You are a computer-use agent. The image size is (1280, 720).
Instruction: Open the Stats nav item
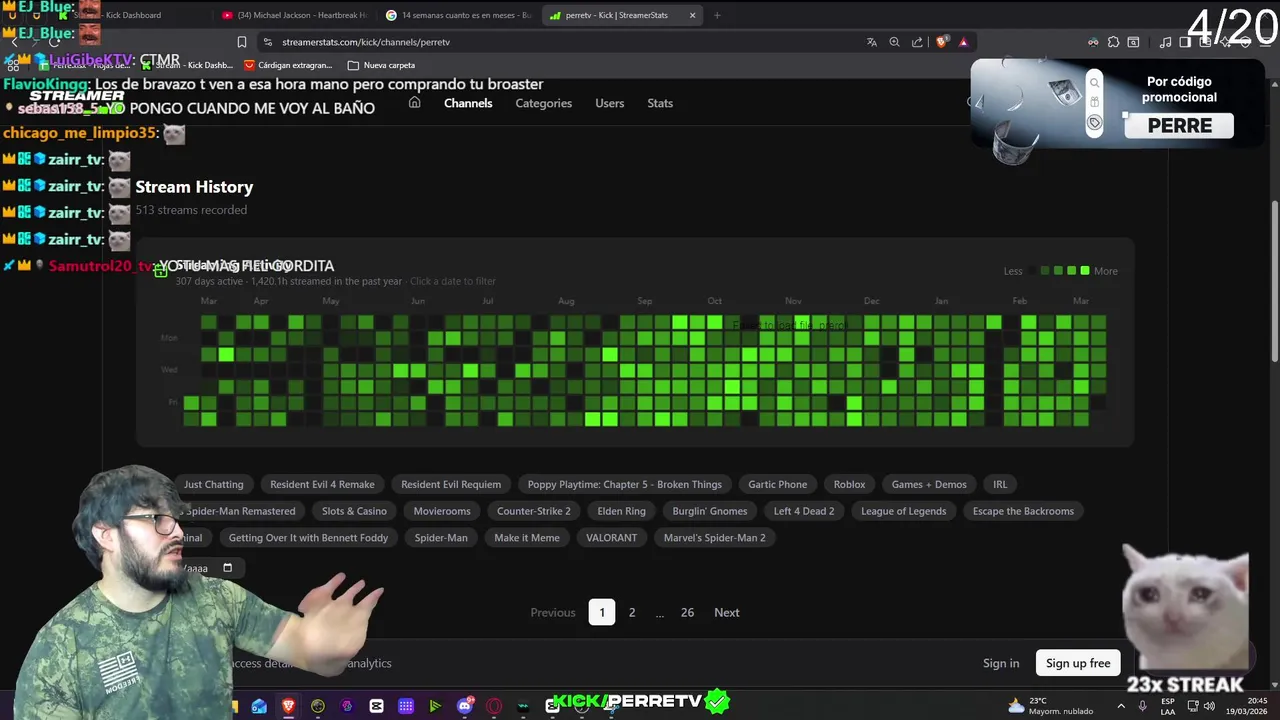point(660,103)
